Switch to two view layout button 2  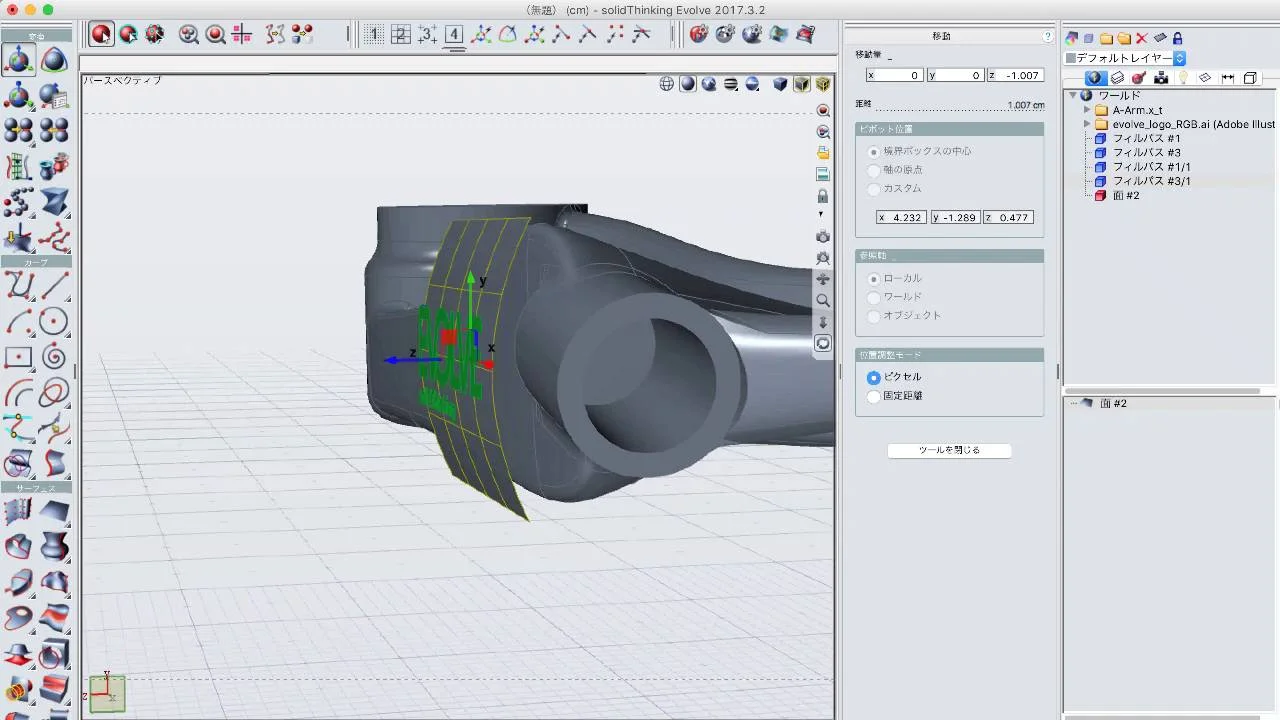(401, 34)
